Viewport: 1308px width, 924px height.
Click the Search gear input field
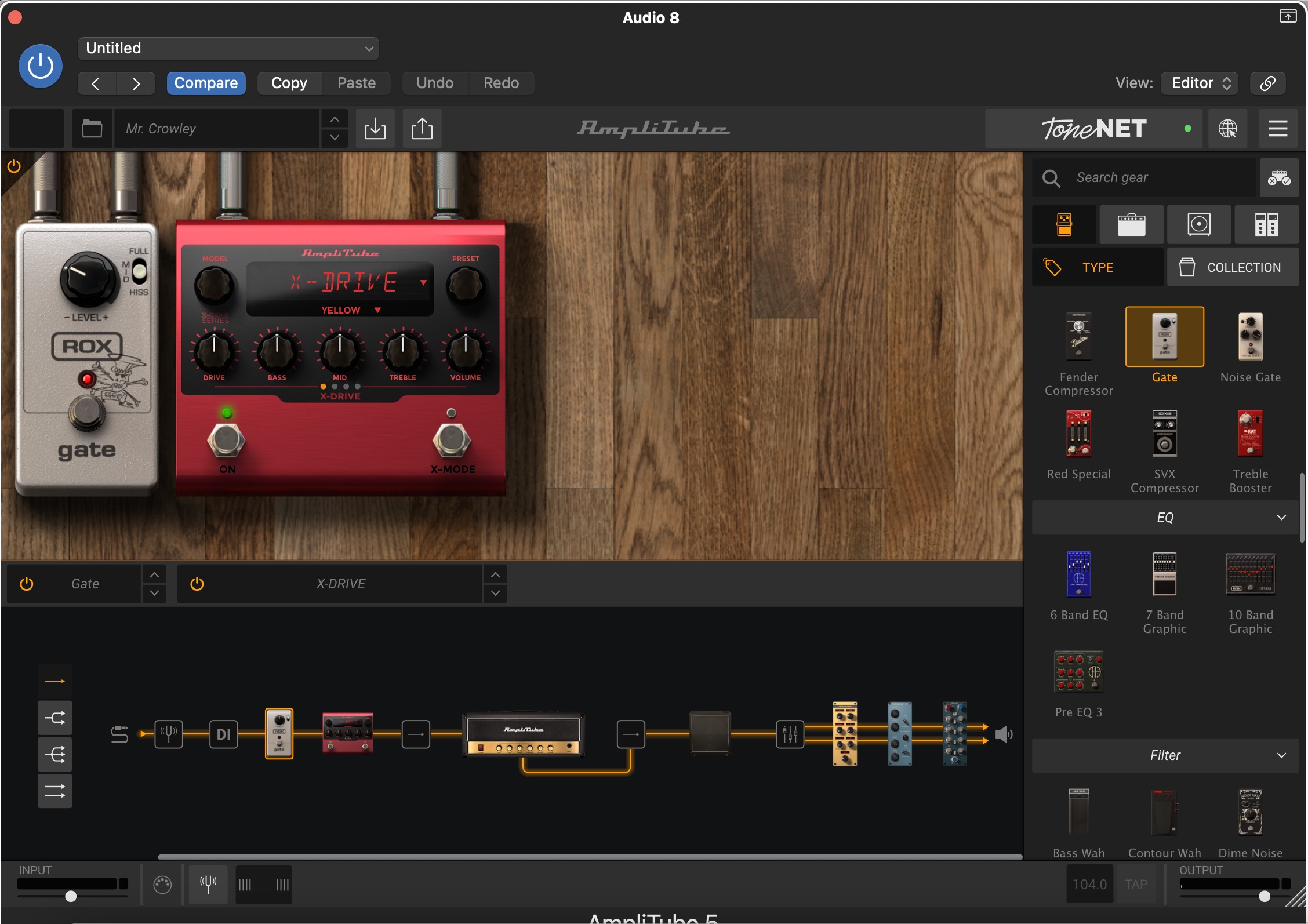tap(1144, 177)
